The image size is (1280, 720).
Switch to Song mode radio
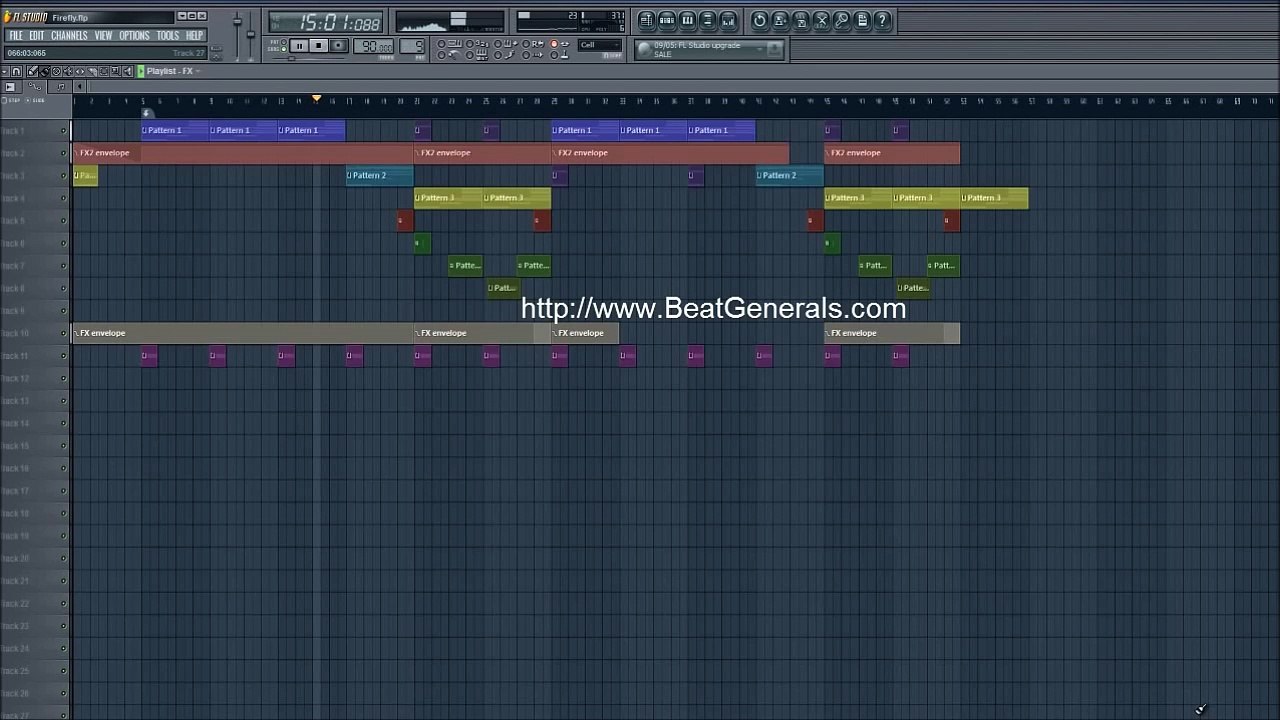pyautogui.click(x=284, y=49)
